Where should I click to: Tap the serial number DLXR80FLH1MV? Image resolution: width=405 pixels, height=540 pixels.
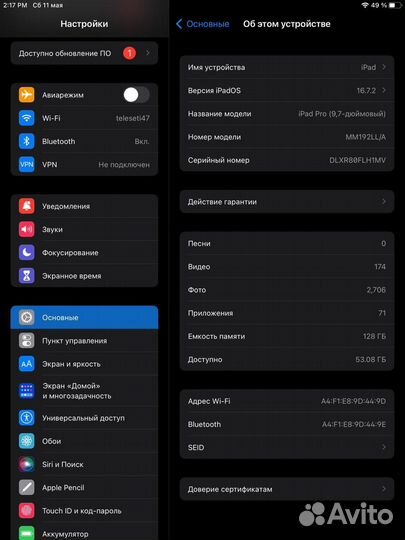[x=357, y=160]
